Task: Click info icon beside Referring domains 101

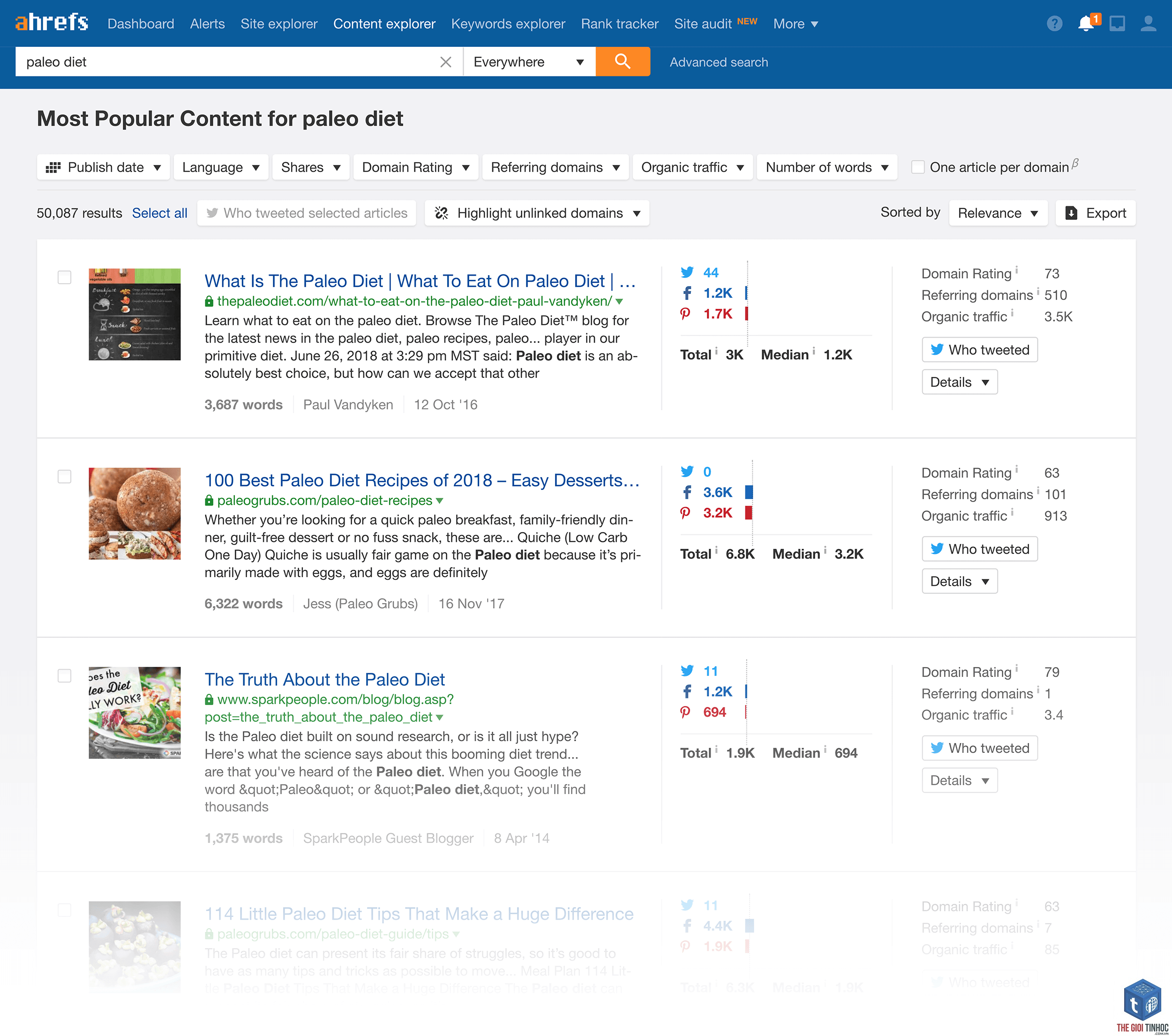Action: (x=1038, y=491)
